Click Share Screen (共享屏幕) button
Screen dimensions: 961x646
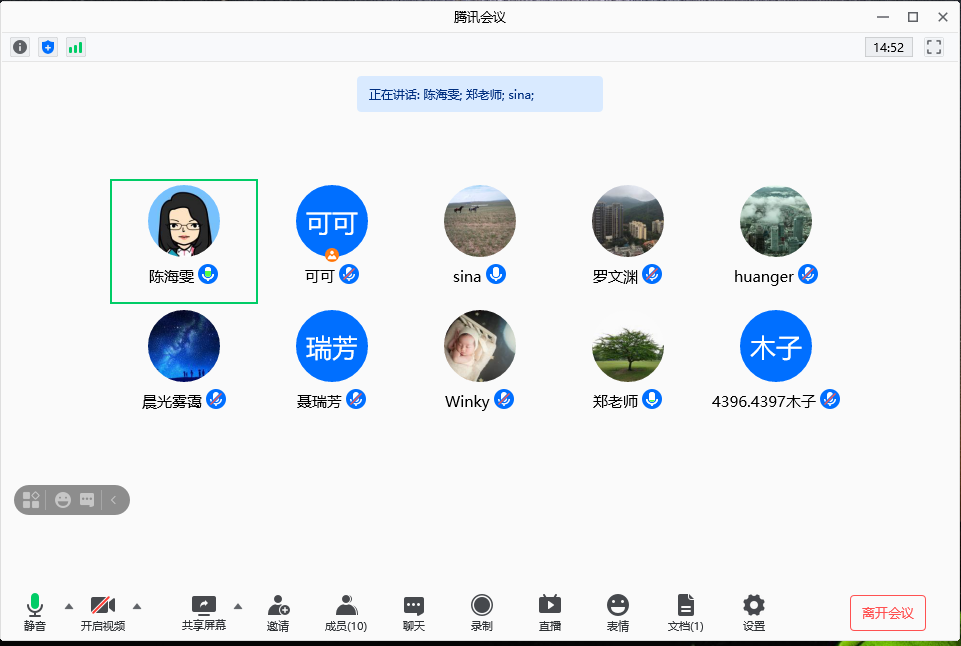click(203, 612)
